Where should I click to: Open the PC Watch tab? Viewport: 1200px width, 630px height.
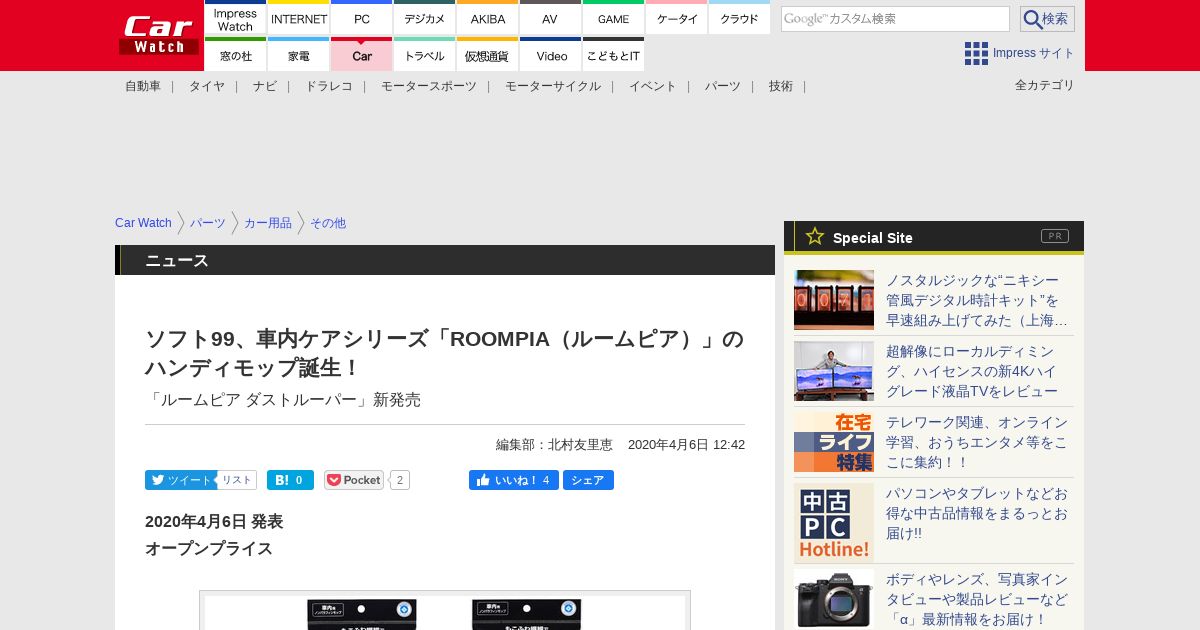(362, 18)
